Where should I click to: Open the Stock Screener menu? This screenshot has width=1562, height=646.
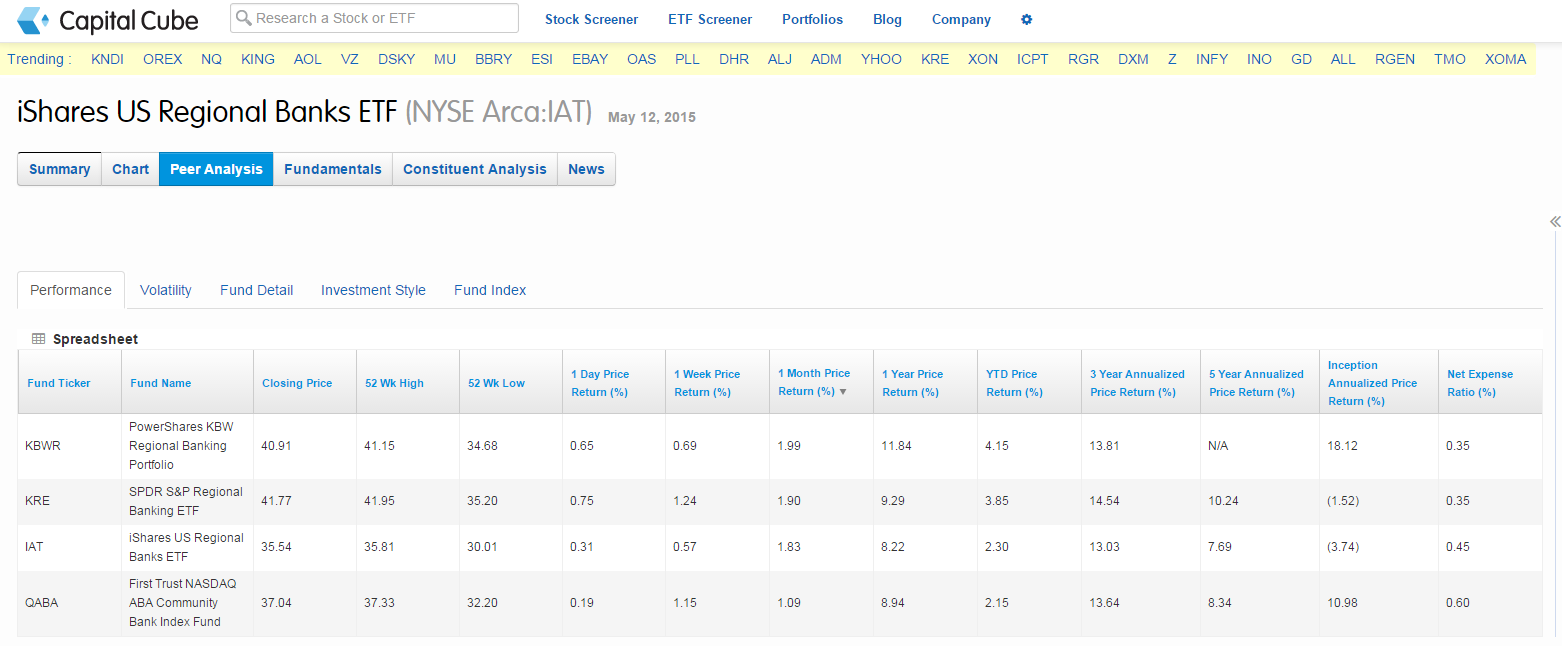click(x=591, y=19)
